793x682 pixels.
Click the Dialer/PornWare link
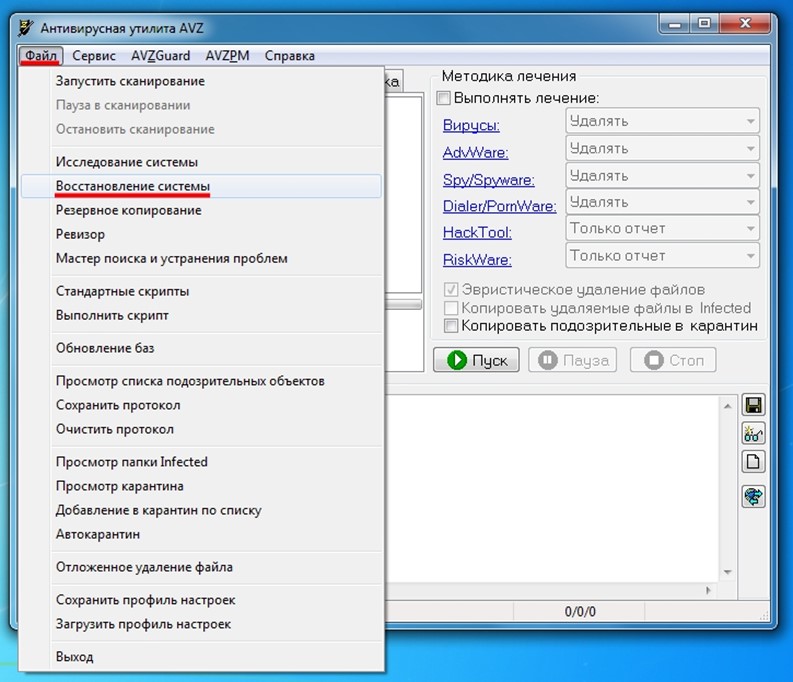coord(499,206)
